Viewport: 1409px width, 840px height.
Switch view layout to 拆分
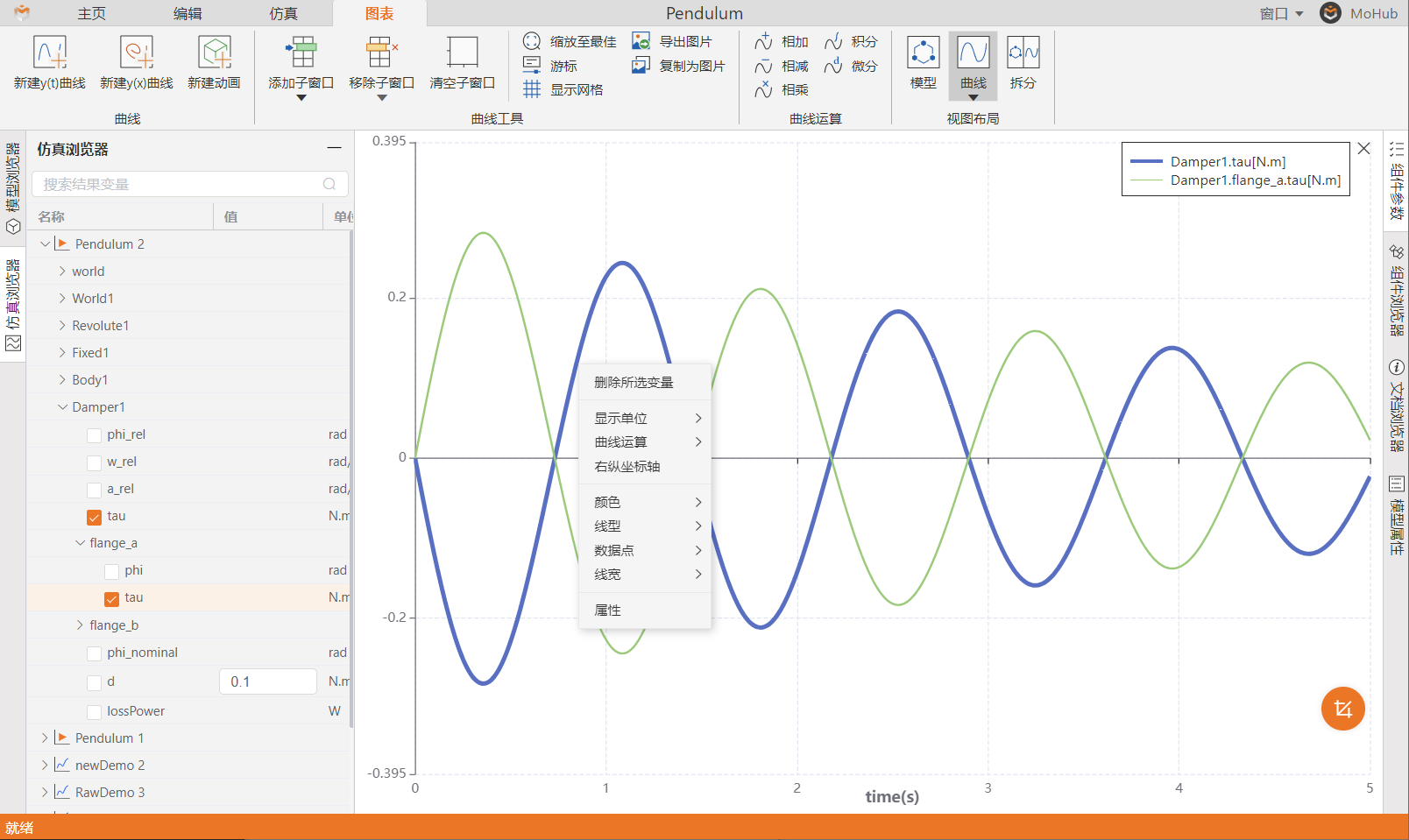[1023, 62]
